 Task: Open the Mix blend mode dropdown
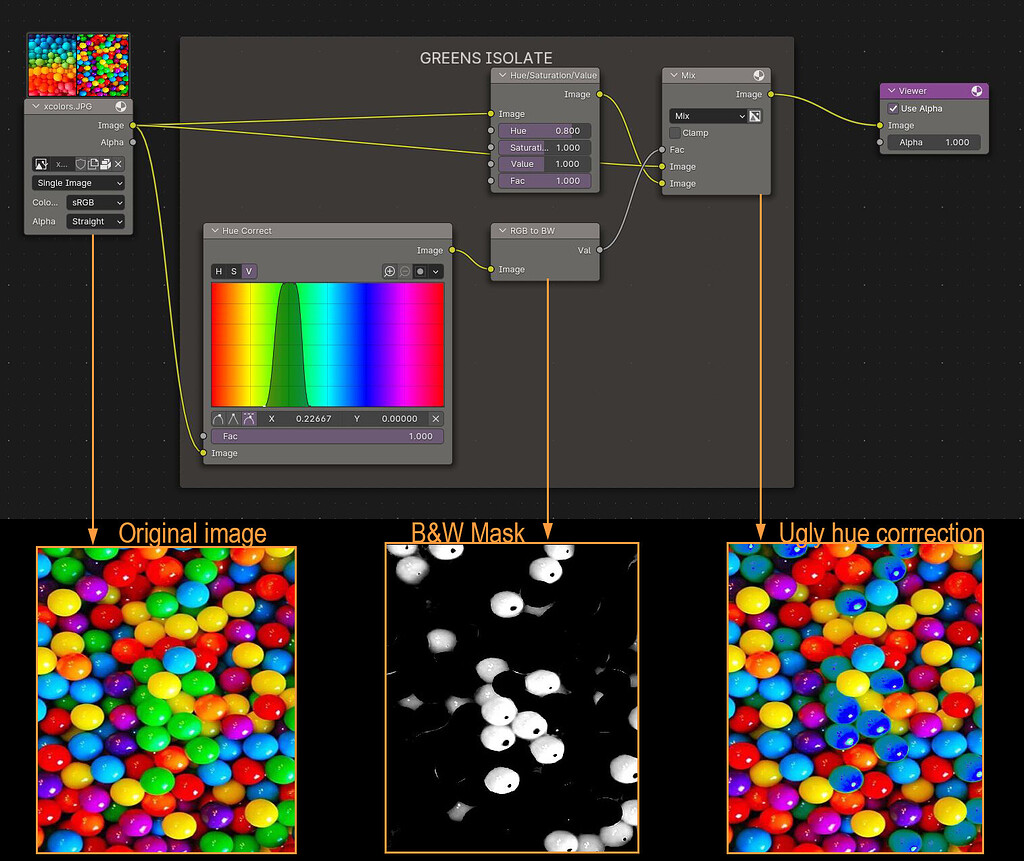pos(707,116)
